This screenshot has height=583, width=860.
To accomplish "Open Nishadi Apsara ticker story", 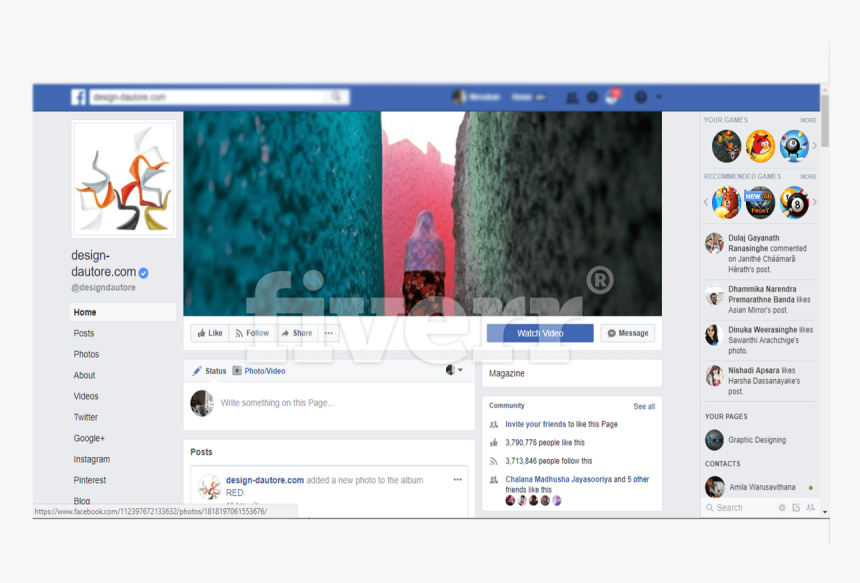I will 760,381.
